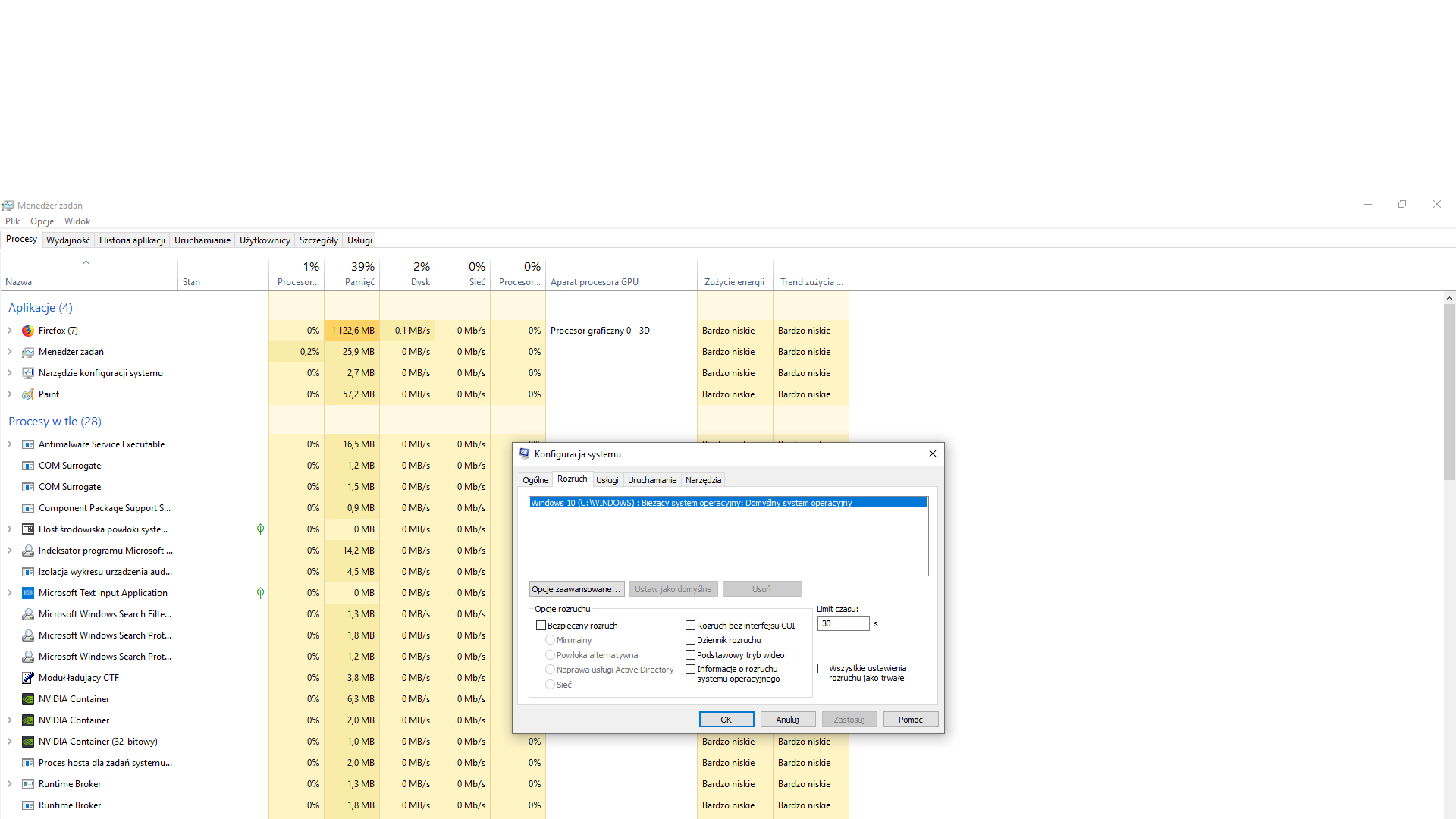Click the Konfiguracja systemu dialog title icon
This screenshot has width=1456, height=819.
click(x=524, y=453)
